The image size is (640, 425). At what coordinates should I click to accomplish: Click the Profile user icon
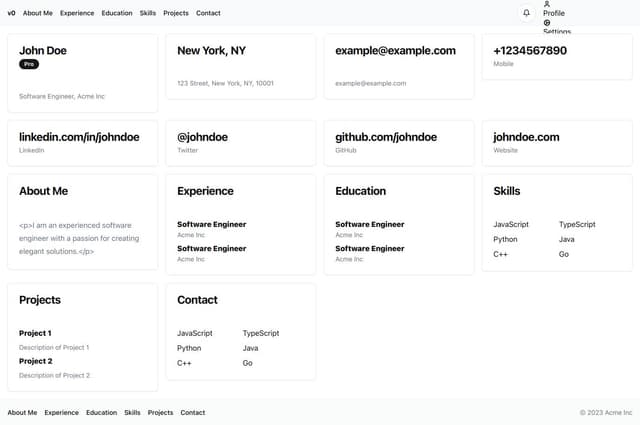tap(547, 4)
